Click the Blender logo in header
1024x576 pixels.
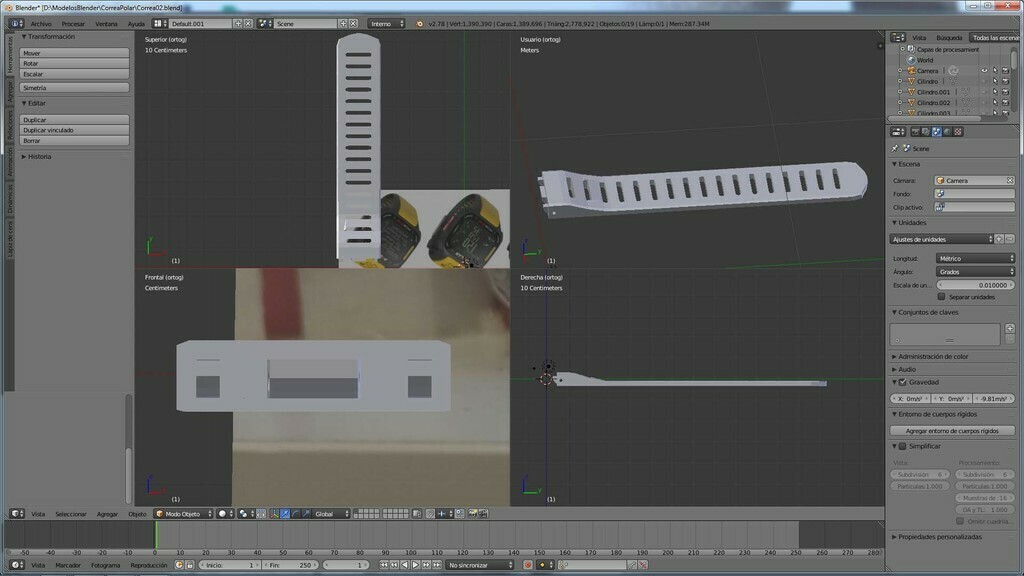click(419, 24)
